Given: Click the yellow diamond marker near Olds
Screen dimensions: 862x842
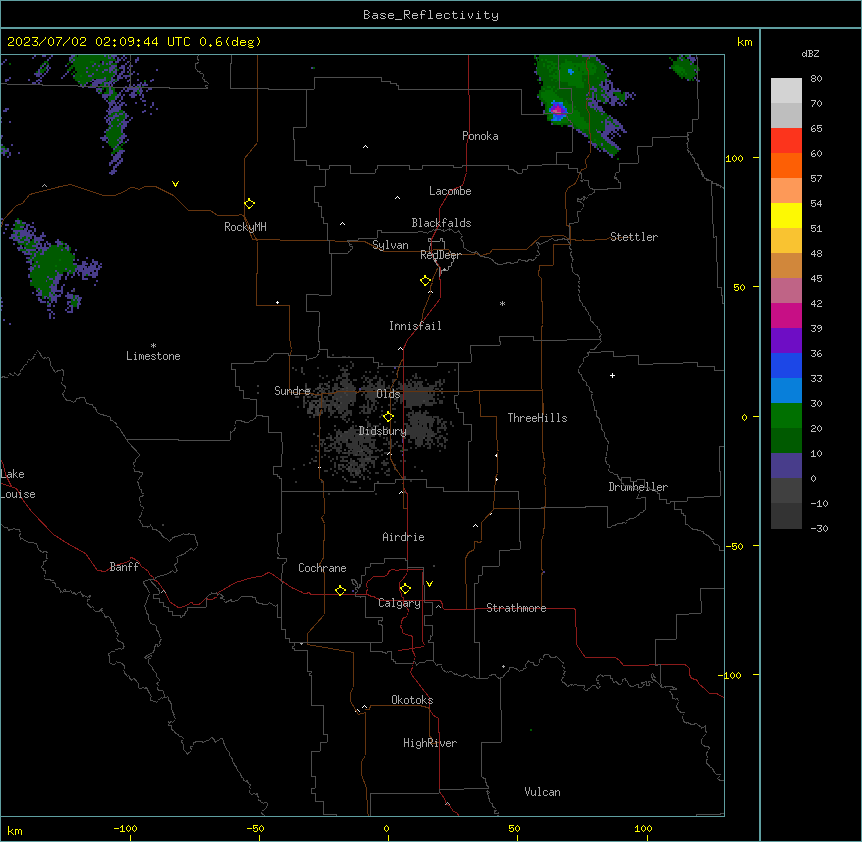Looking at the screenshot, I should pyautogui.click(x=388, y=417).
